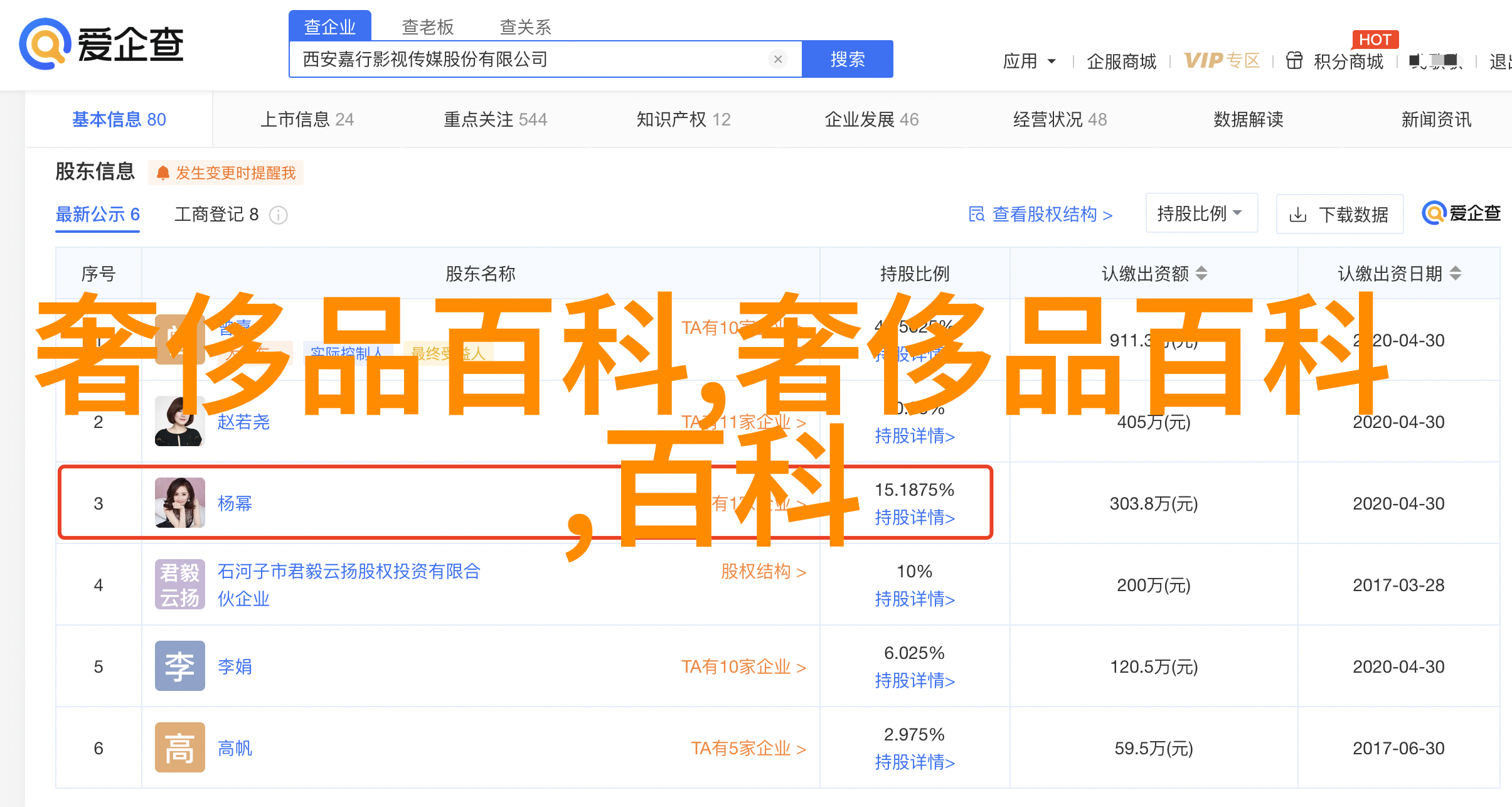Image resolution: width=1512 pixels, height=807 pixels.
Task: Click the 查看股权结构 chart icon
Action: 976,214
